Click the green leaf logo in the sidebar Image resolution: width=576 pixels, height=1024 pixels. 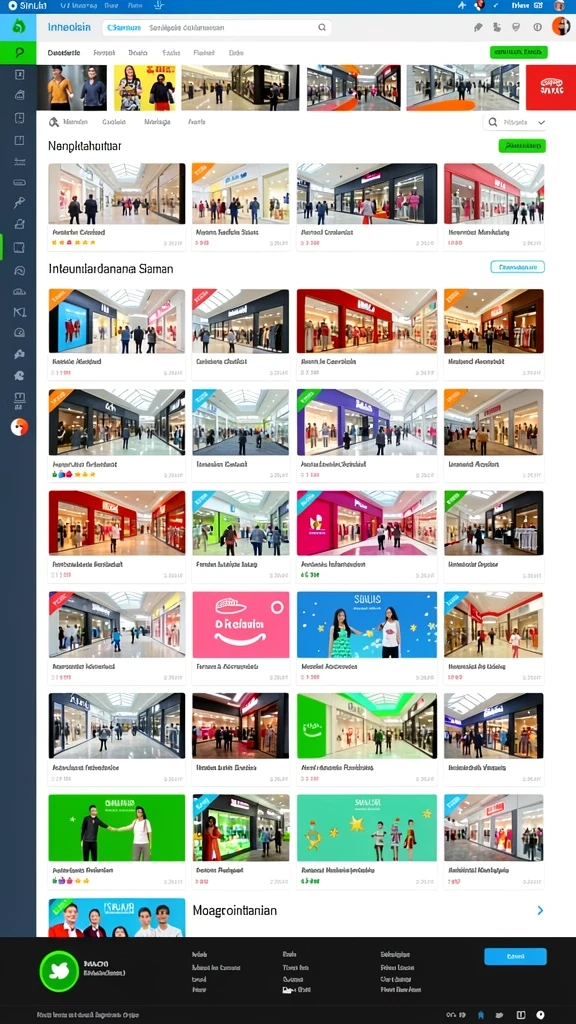tap(18, 27)
